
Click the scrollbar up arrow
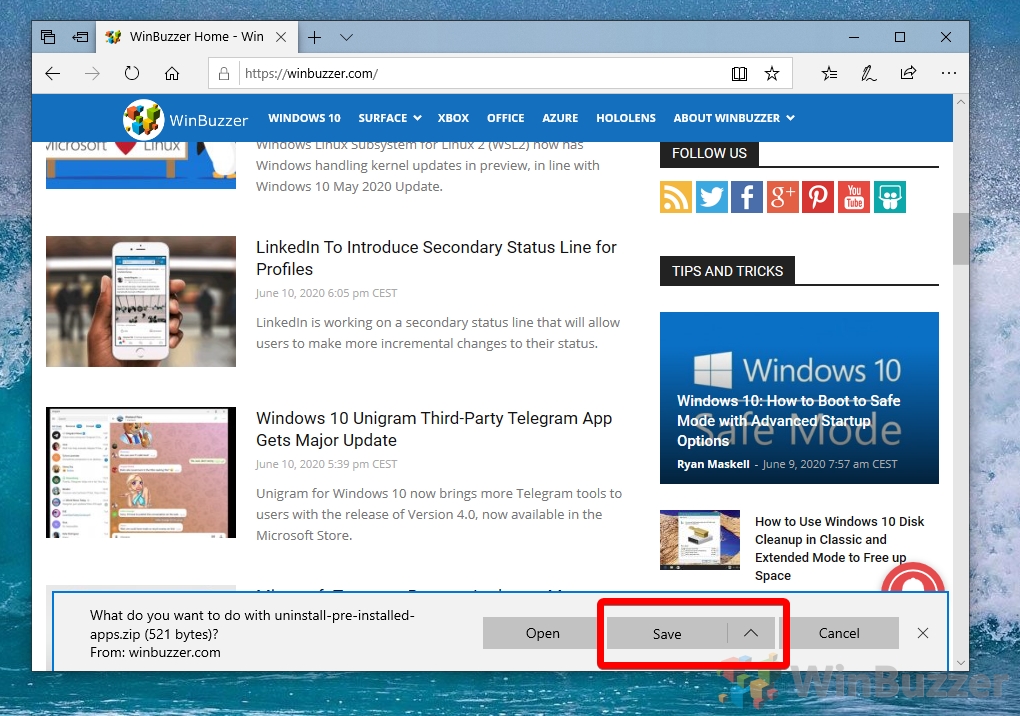click(961, 102)
